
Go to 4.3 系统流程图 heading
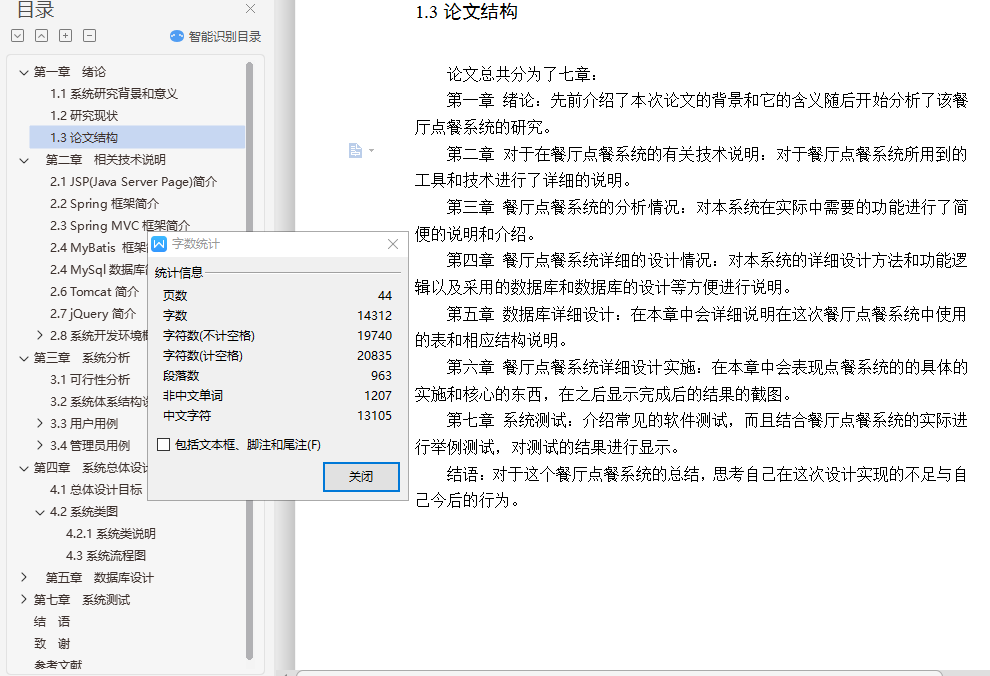pos(105,556)
